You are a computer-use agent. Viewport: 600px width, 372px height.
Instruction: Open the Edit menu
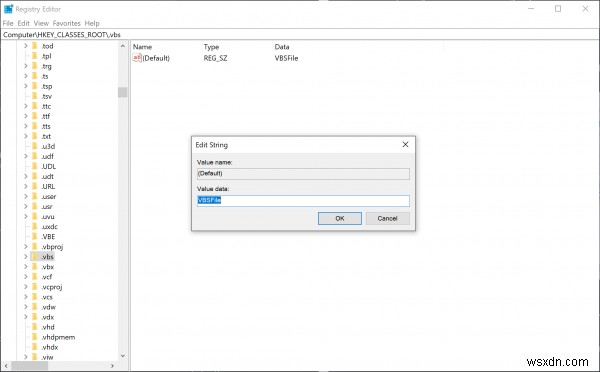[23, 23]
